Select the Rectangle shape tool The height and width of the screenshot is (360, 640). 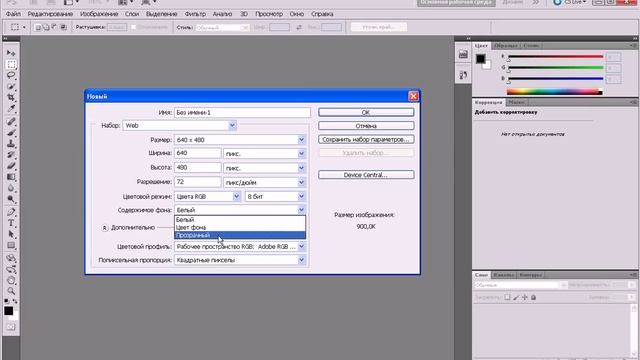pyautogui.click(x=11, y=245)
